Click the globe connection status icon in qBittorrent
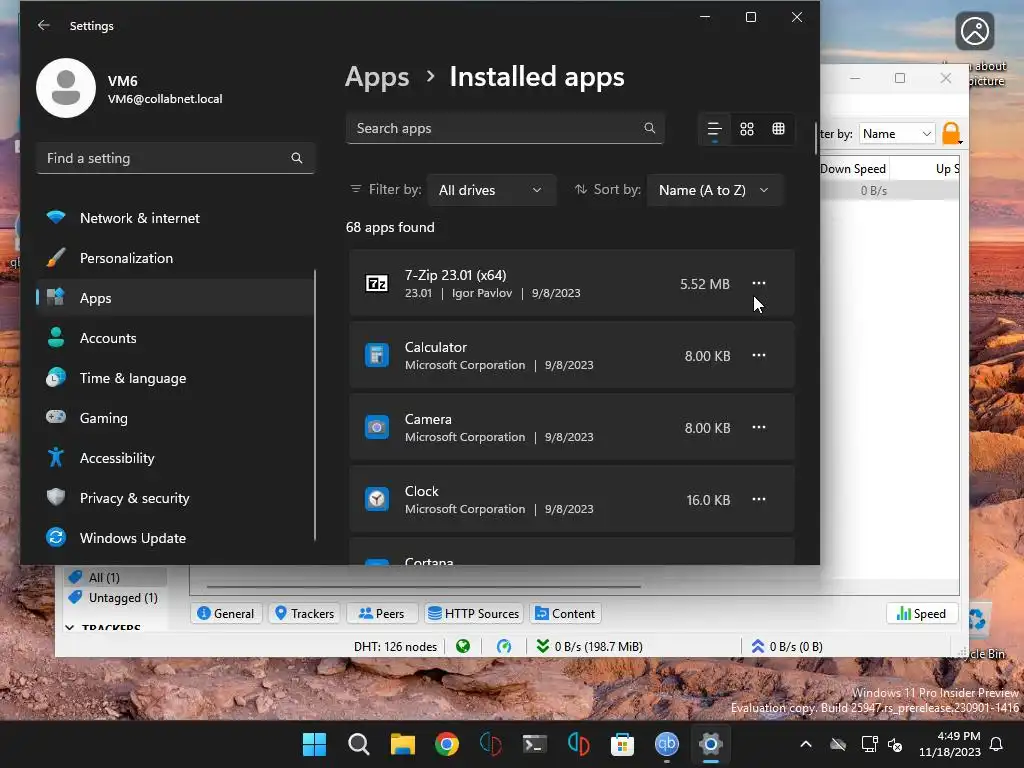The width and height of the screenshot is (1024, 768). click(463, 647)
